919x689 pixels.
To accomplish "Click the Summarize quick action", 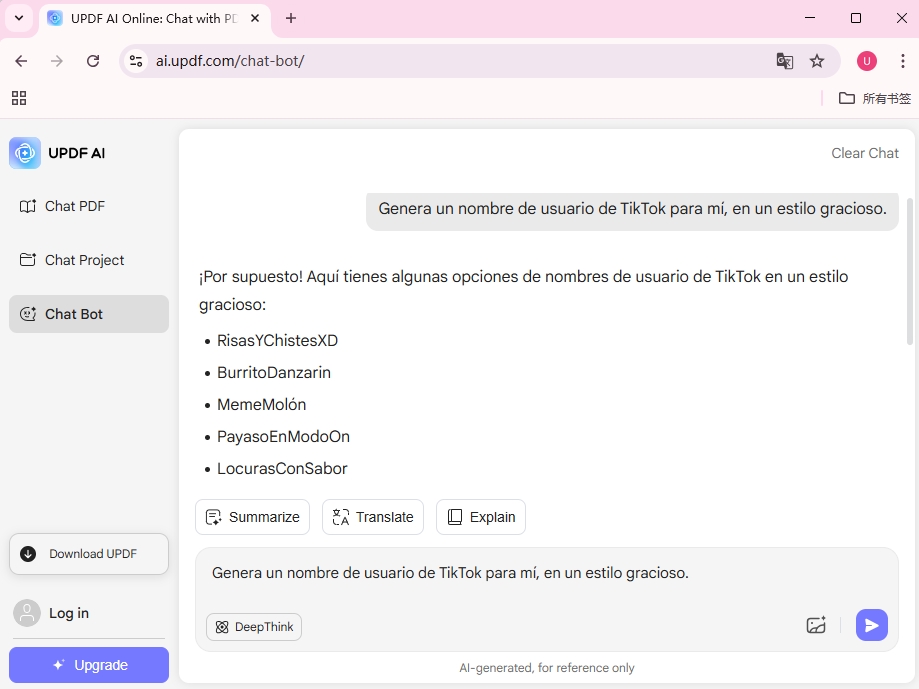I will pyautogui.click(x=252, y=517).
